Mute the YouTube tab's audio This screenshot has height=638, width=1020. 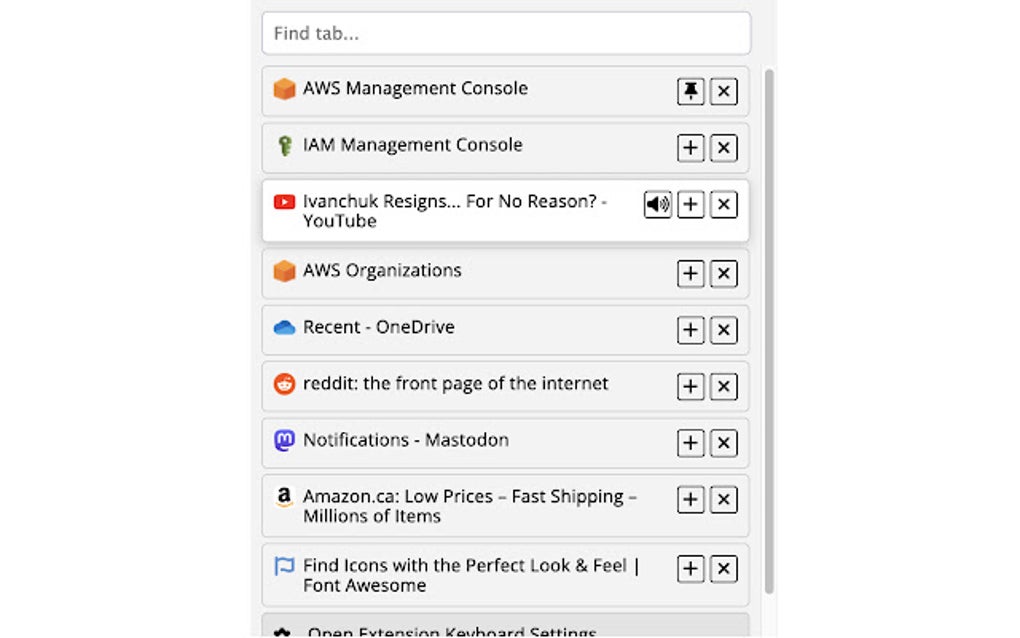click(657, 204)
